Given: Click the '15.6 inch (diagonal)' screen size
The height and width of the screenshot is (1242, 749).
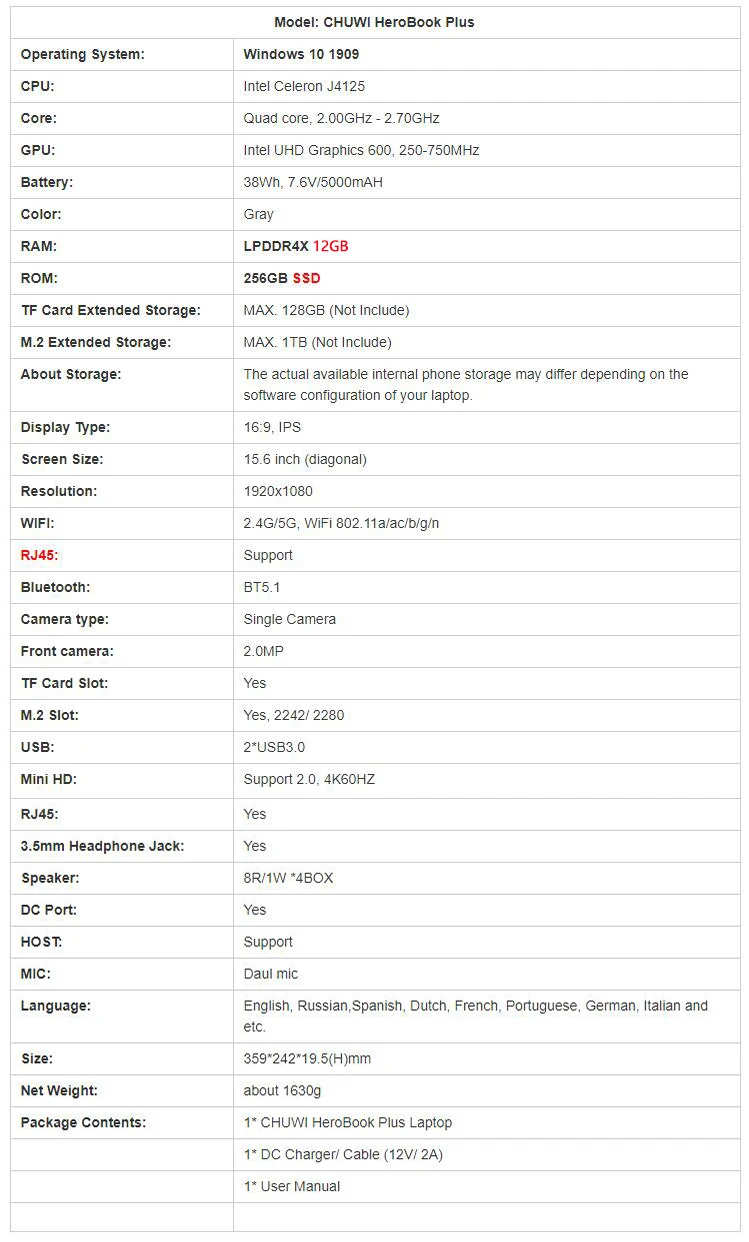Looking at the screenshot, I should (x=305, y=459).
